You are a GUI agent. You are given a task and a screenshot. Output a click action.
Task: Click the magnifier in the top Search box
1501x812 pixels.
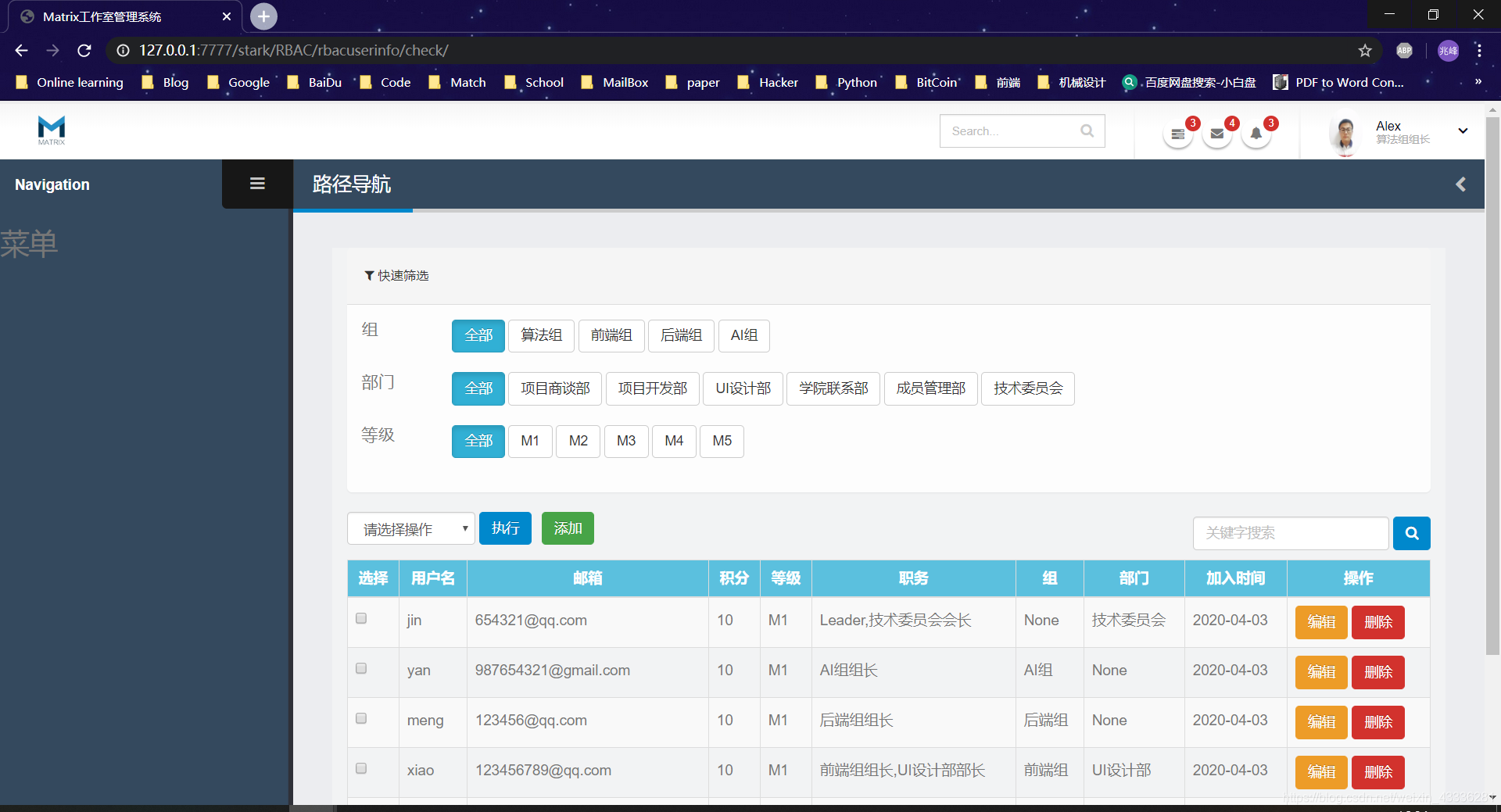tap(1087, 131)
